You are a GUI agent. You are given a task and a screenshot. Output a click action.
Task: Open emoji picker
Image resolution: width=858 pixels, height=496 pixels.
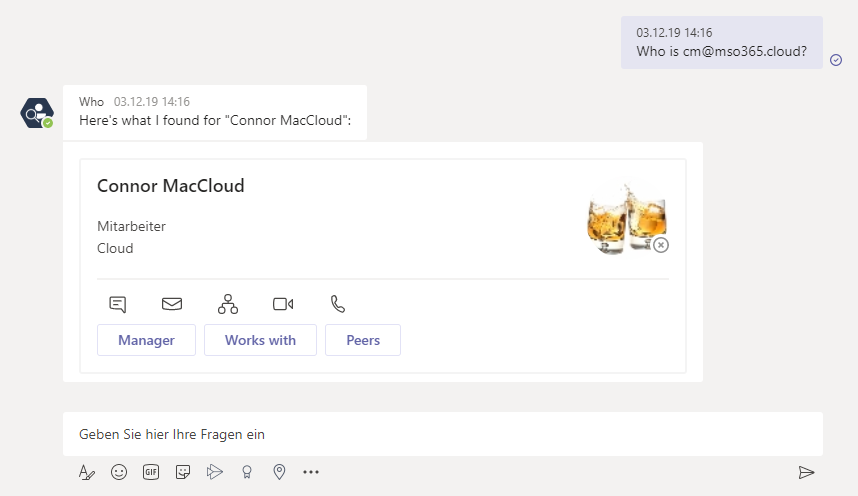pos(119,472)
